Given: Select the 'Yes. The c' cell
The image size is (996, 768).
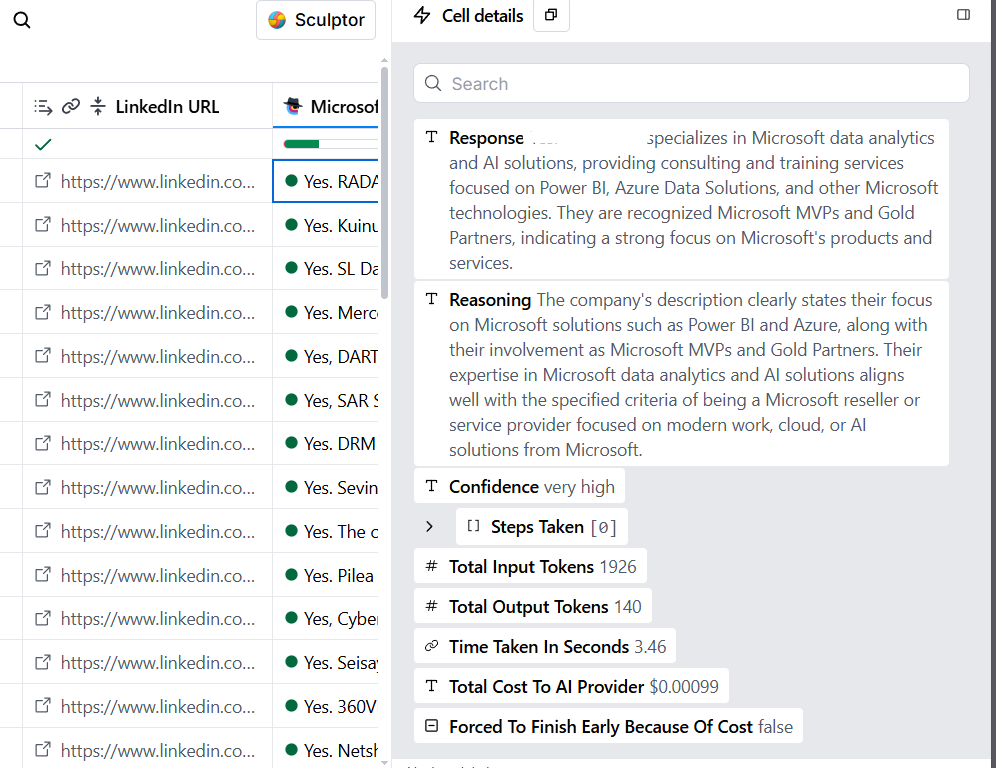Looking at the screenshot, I should pos(326,531).
